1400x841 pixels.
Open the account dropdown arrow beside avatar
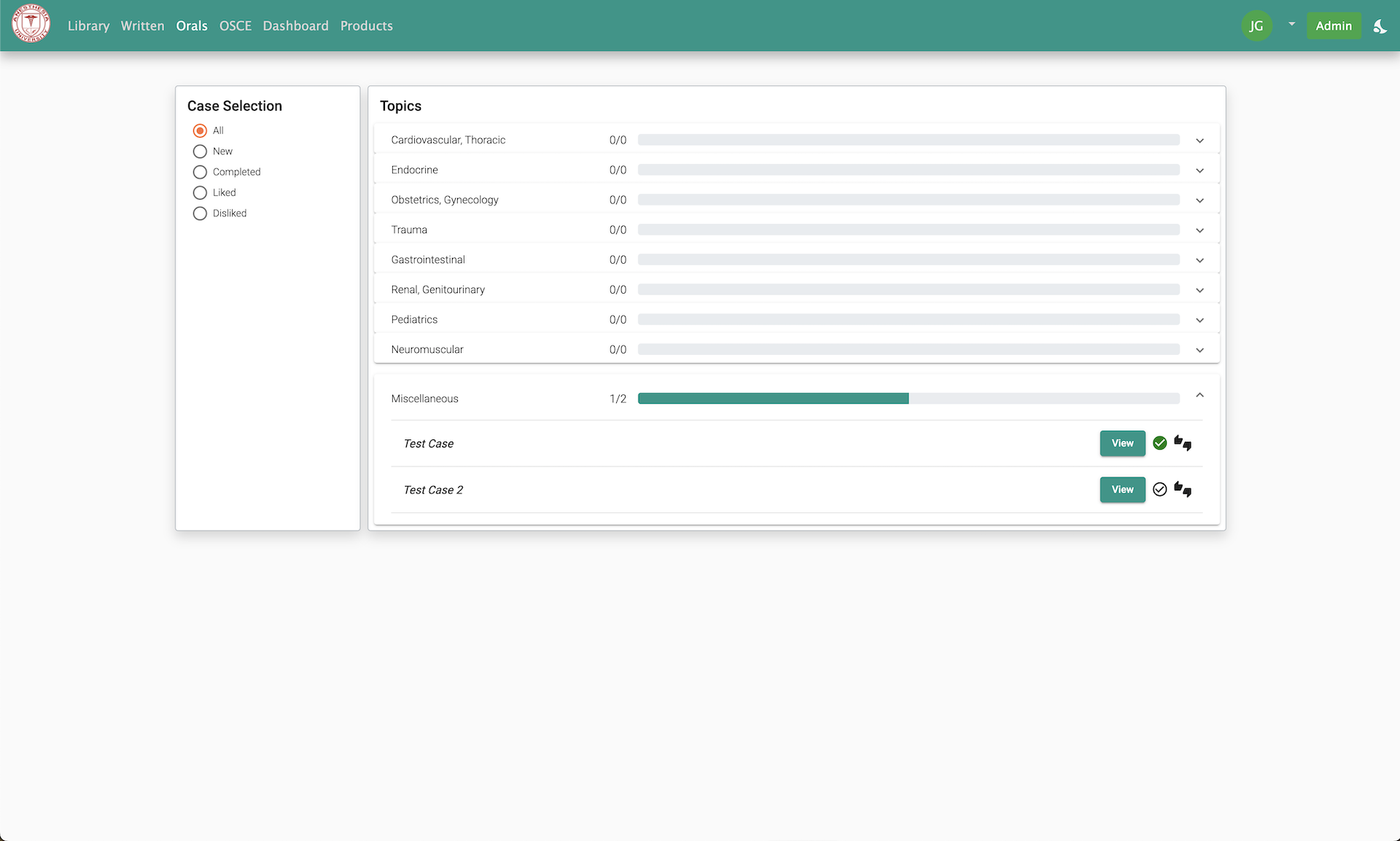[1291, 24]
